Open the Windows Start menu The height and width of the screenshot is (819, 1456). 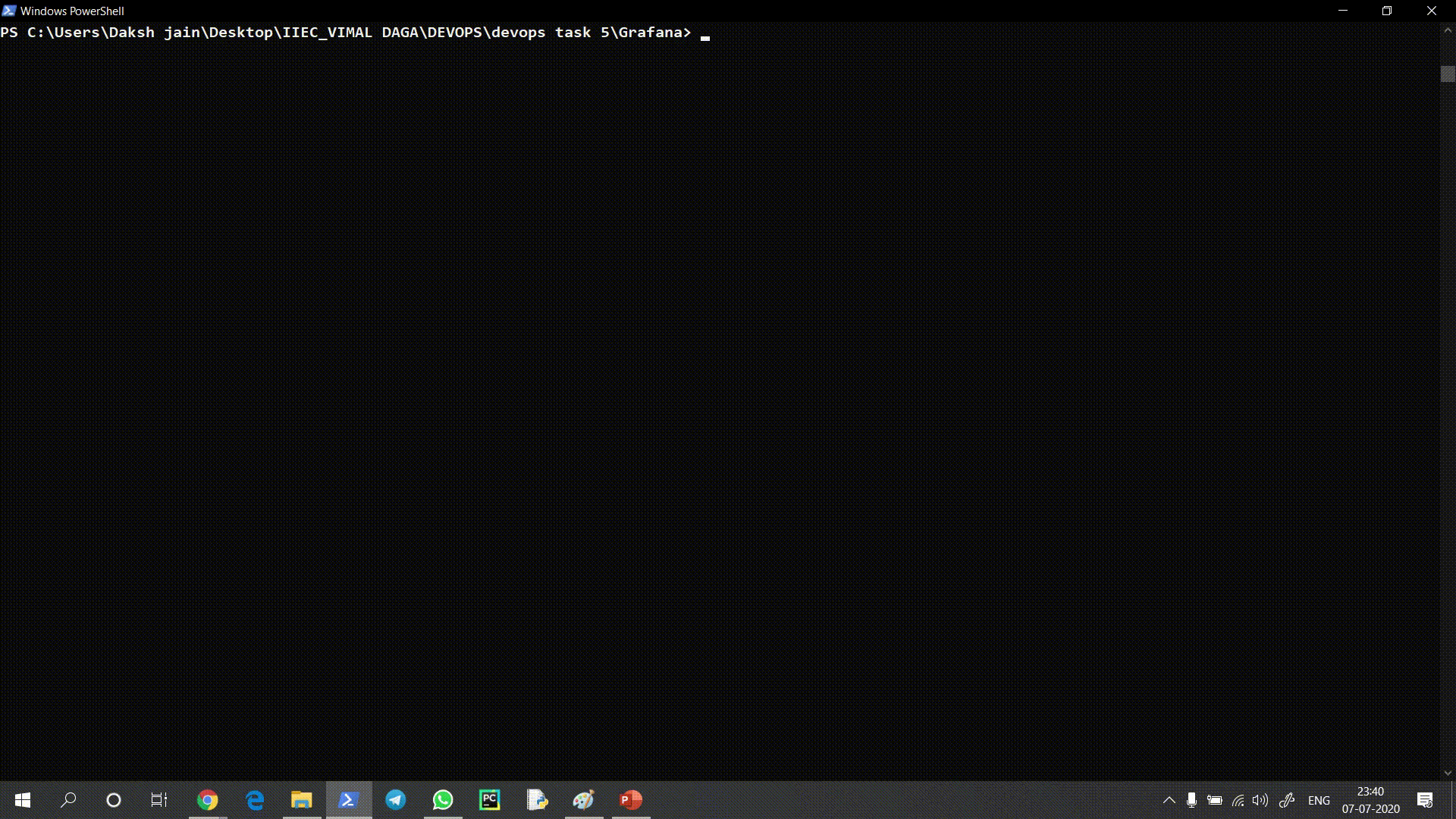point(23,800)
